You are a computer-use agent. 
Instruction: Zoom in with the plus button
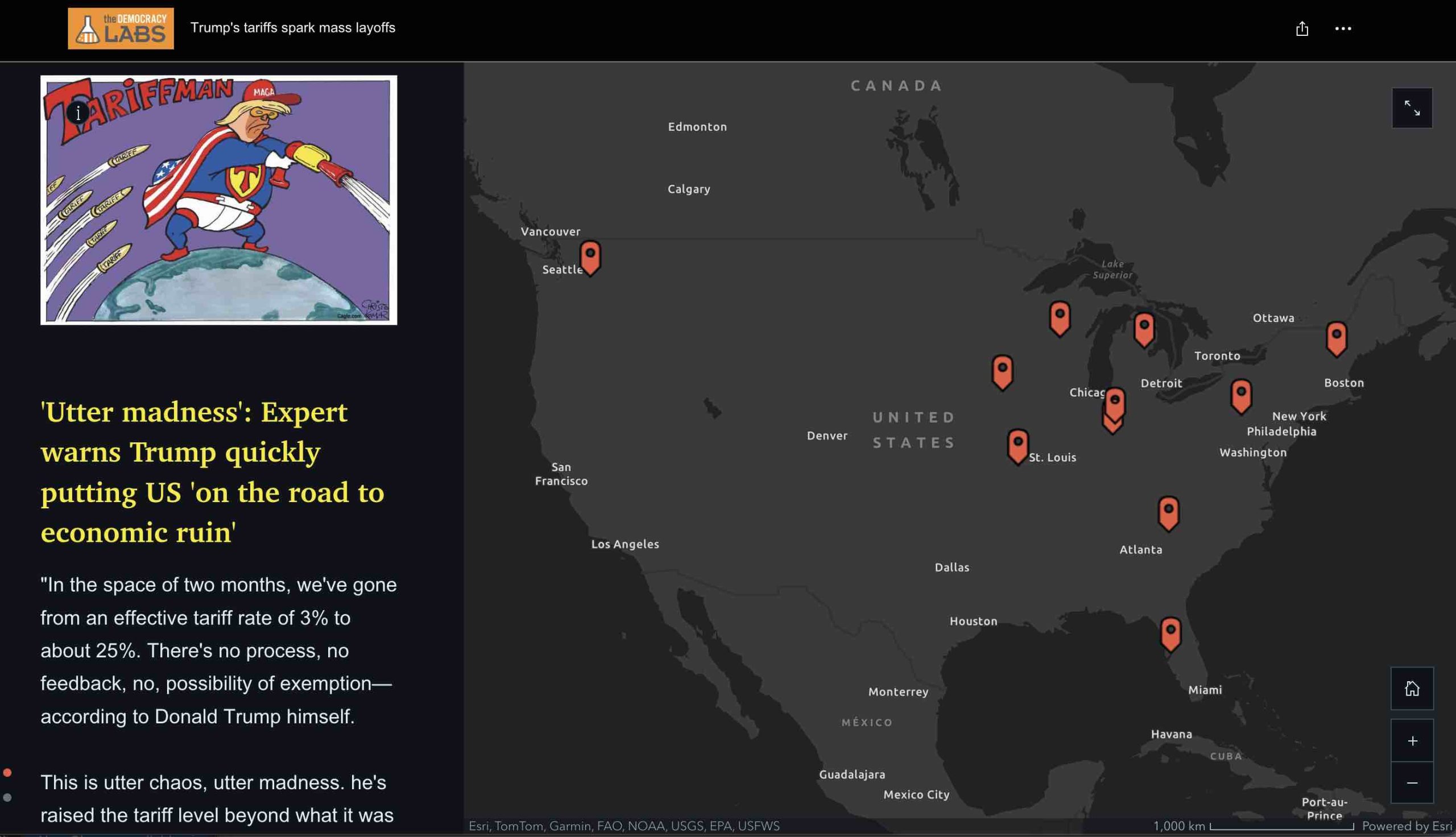(x=1412, y=740)
